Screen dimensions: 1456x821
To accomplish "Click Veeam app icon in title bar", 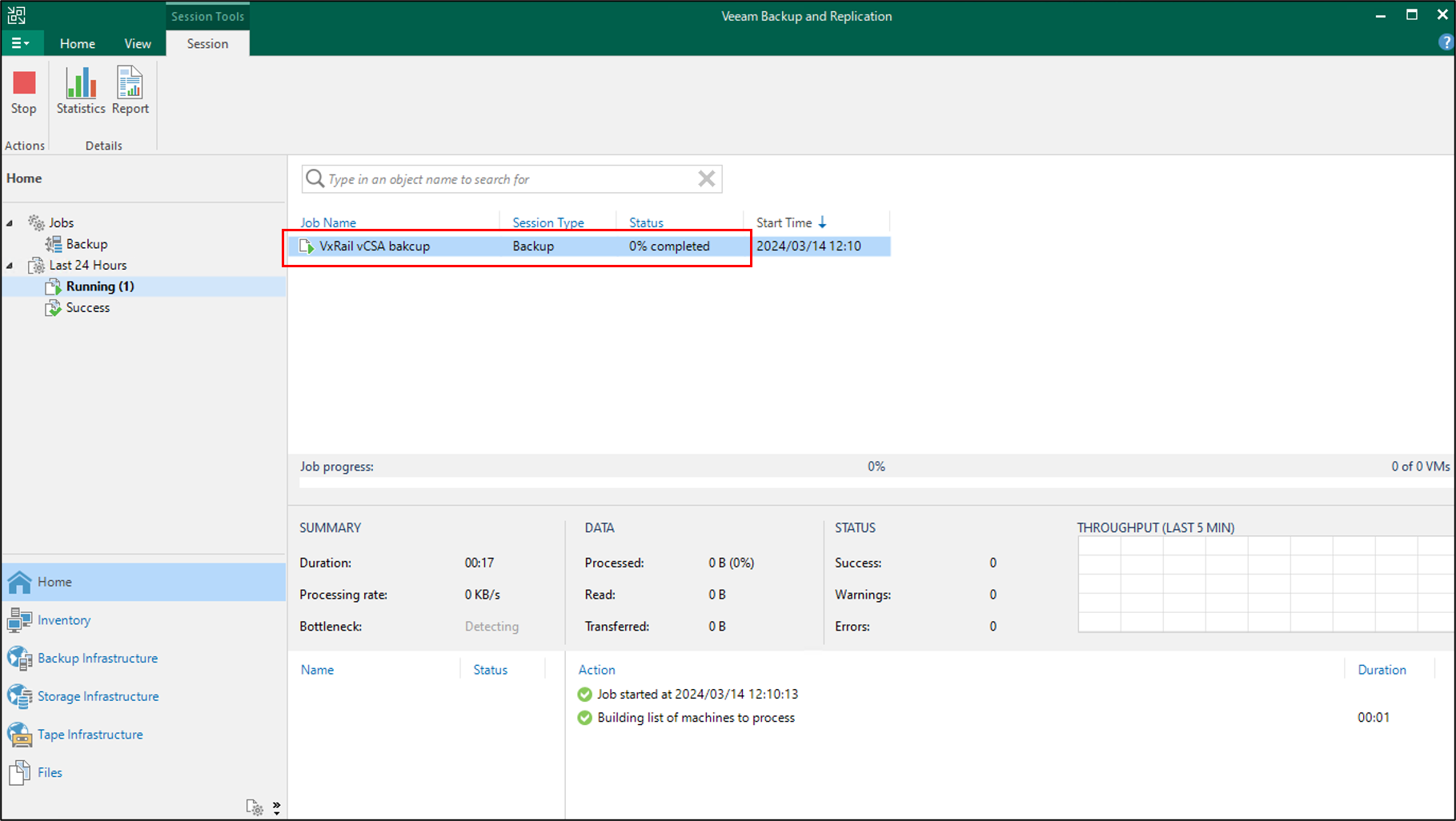I will point(17,15).
